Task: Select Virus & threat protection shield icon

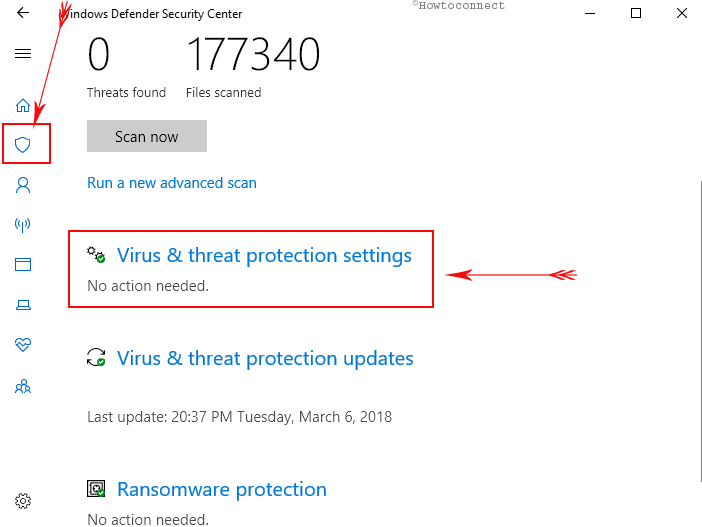Action: coord(23,145)
